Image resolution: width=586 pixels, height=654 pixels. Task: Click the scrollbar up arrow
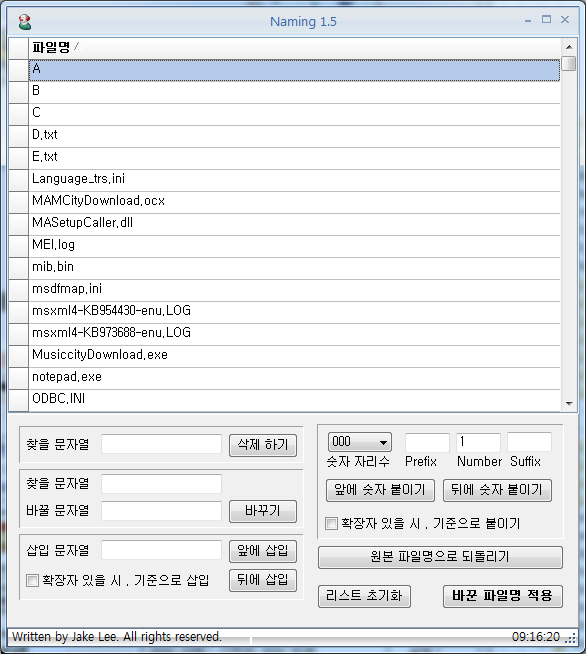pyautogui.click(x=569, y=47)
